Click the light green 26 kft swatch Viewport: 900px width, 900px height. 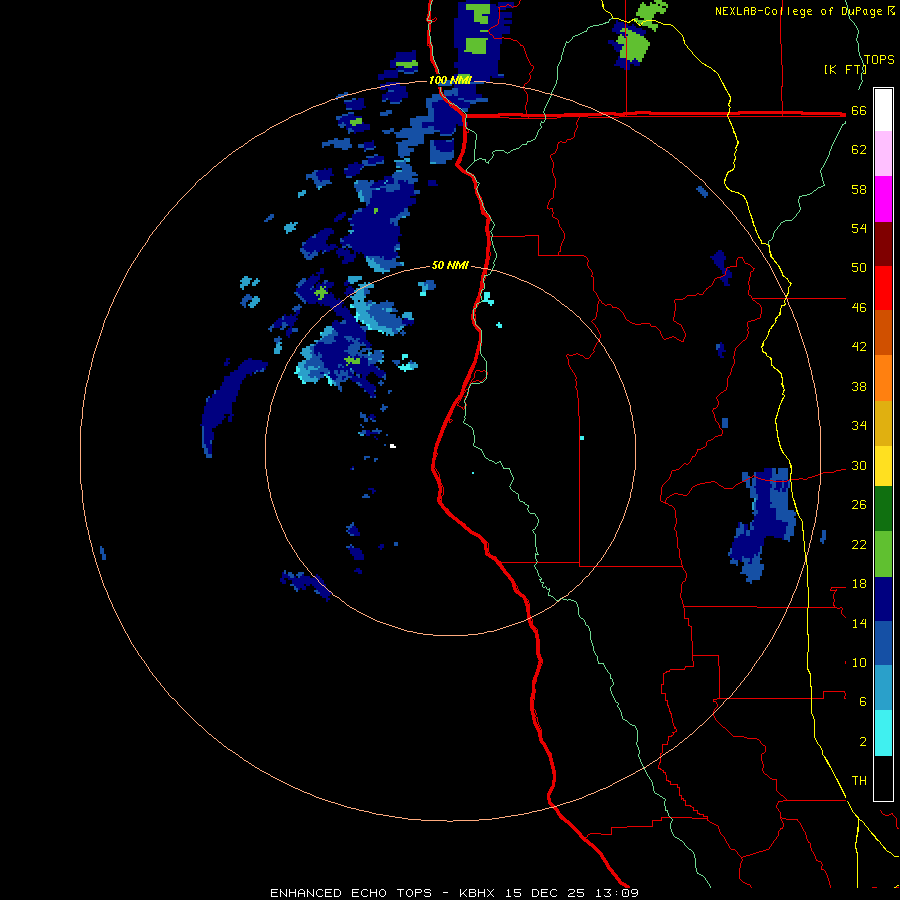(x=883, y=554)
